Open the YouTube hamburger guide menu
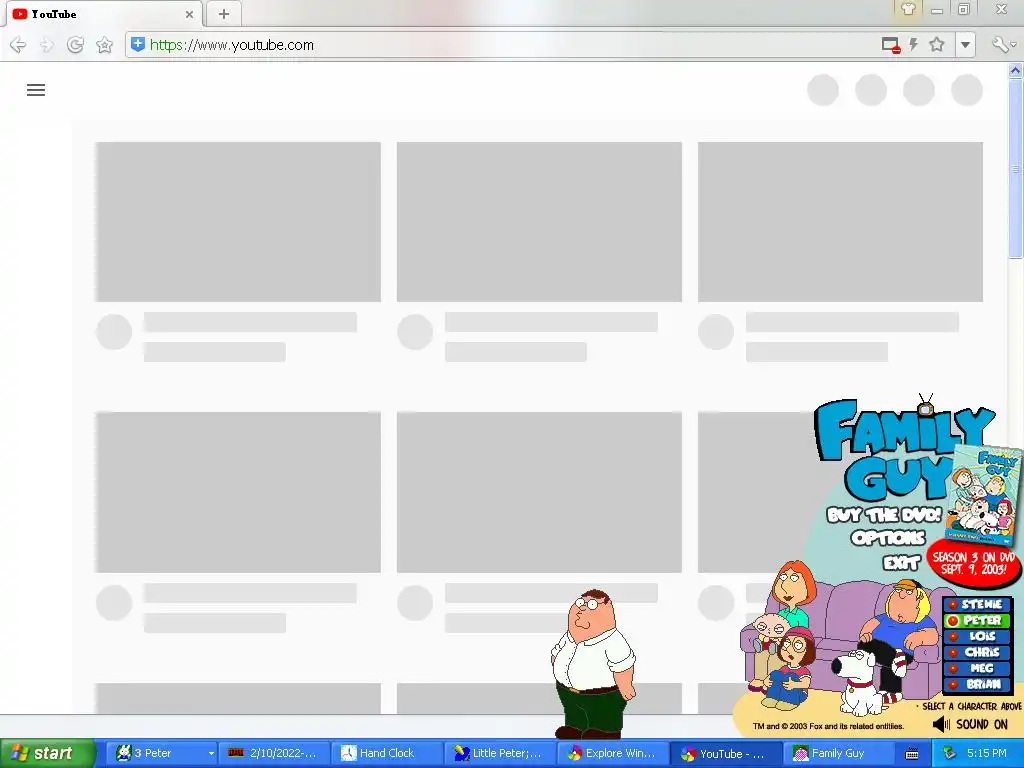This screenshot has height=768, width=1024. (36, 90)
